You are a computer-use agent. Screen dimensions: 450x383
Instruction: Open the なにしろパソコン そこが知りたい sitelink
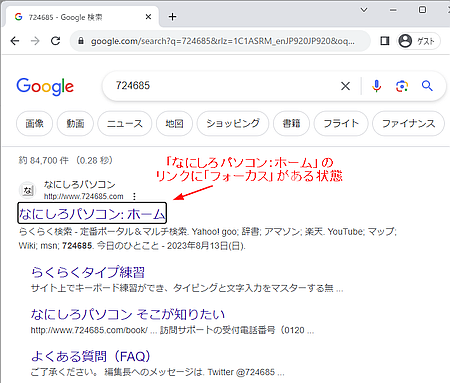pos(128,314)
